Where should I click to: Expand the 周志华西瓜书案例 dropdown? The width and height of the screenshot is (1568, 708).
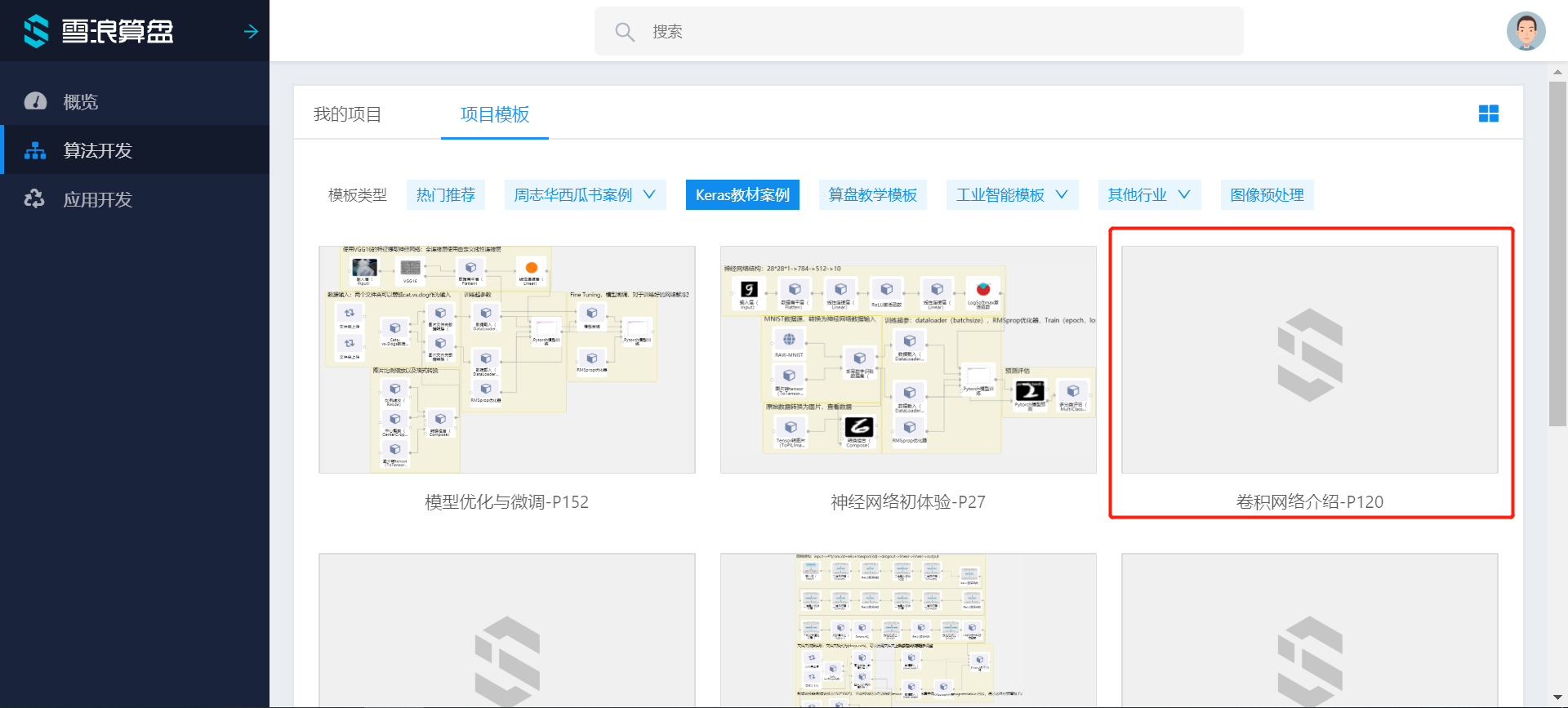point(649,194)
